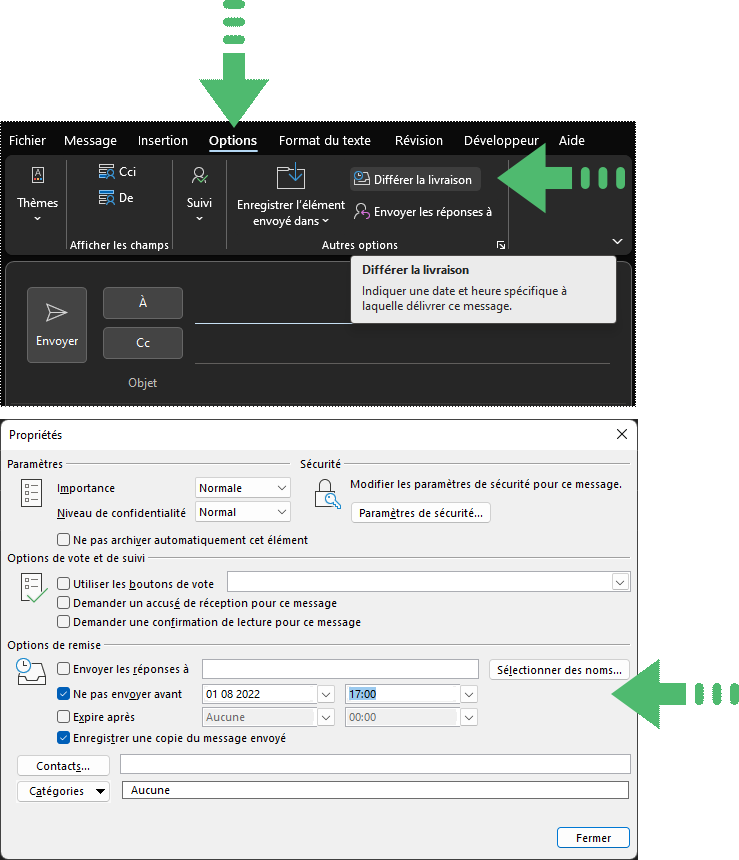
Task: Click the Cc recipients button
Action: [x=143, y=343]
